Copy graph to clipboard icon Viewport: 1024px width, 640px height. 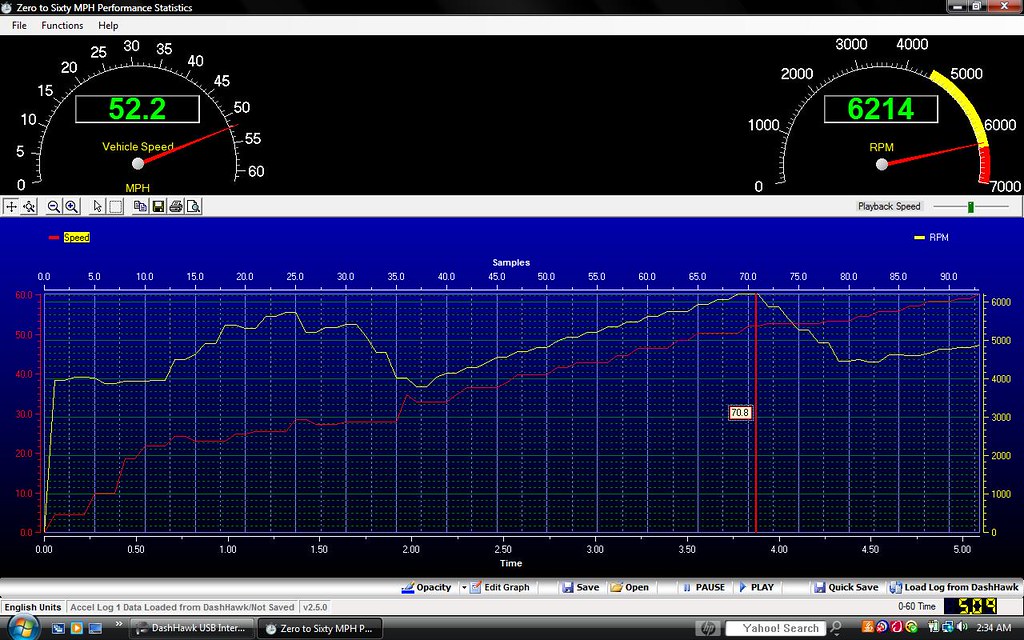pos(140,206)
